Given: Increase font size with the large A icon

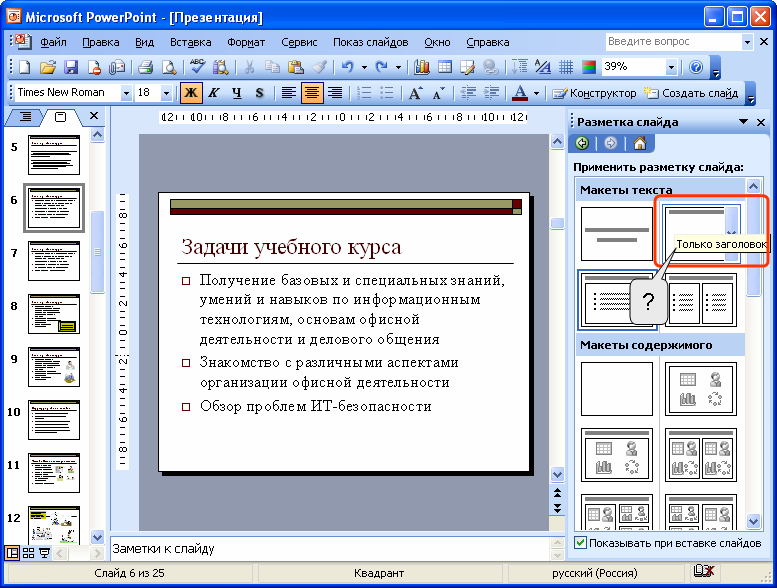Looking at the screenshot, I should [x=415, y=93].
